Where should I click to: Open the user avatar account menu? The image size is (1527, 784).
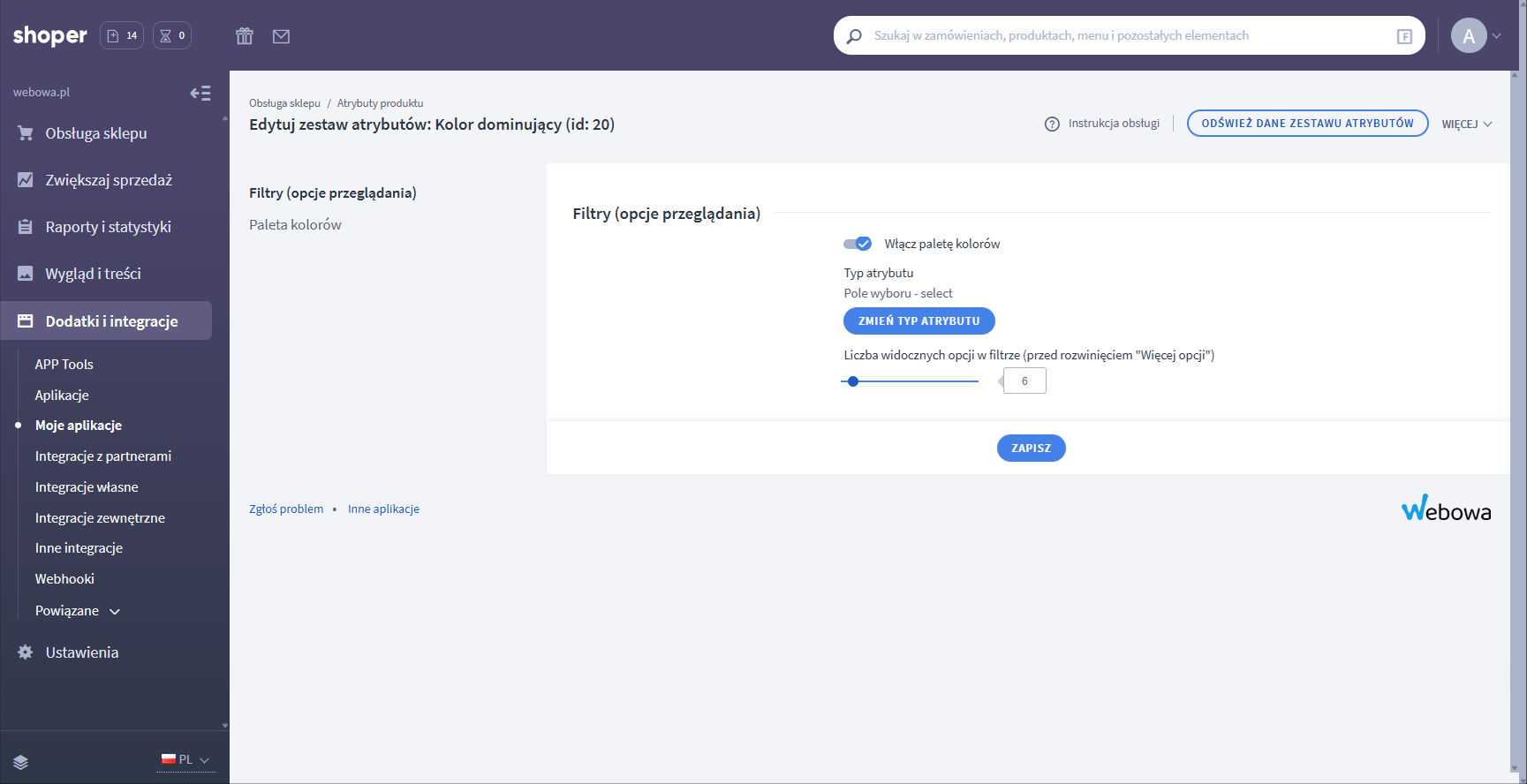click(1470, 36)
